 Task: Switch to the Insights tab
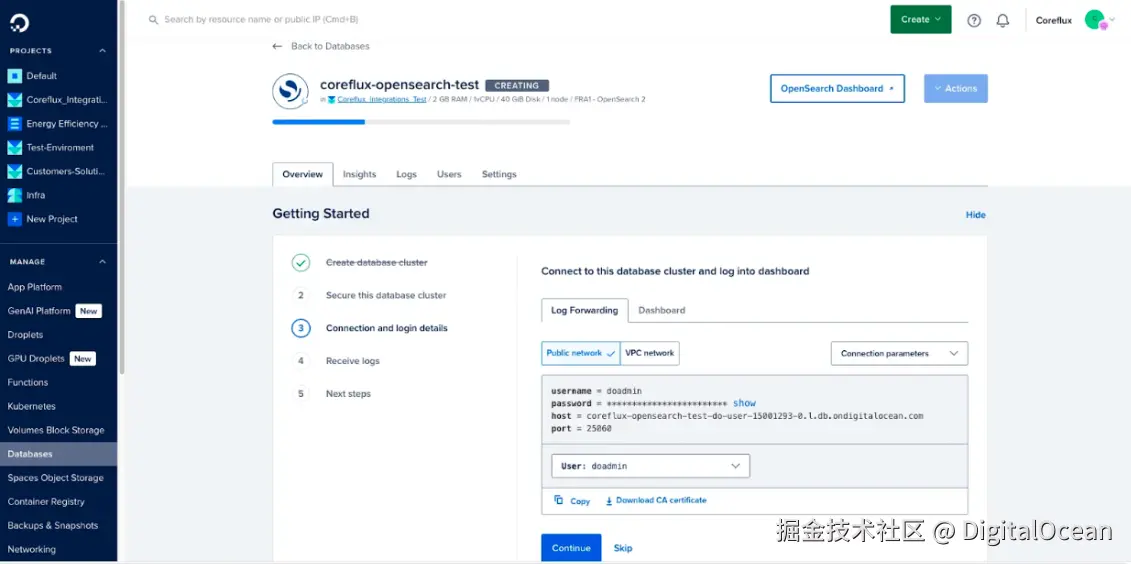359,175
